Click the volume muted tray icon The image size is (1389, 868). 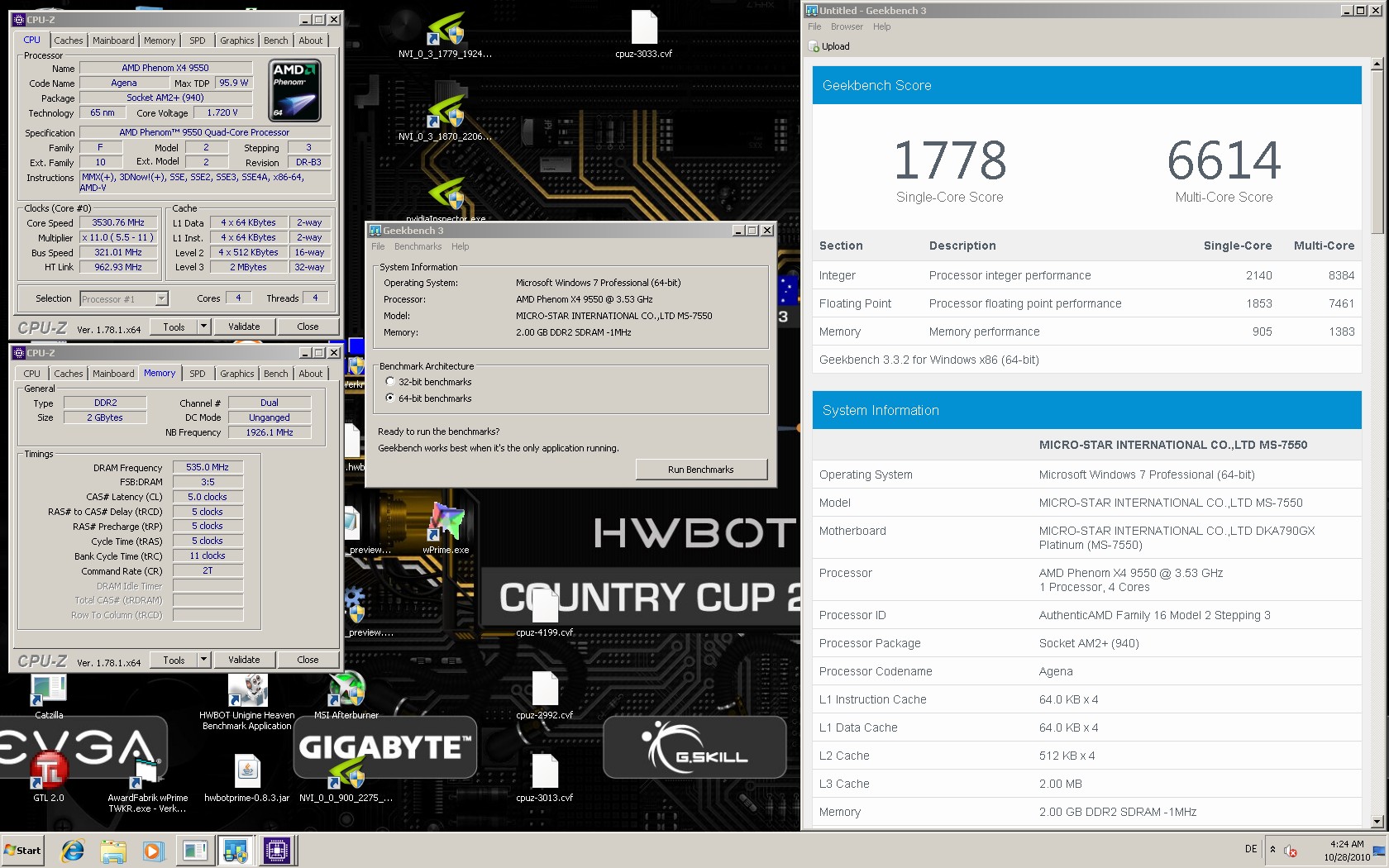coord(1291,851)
